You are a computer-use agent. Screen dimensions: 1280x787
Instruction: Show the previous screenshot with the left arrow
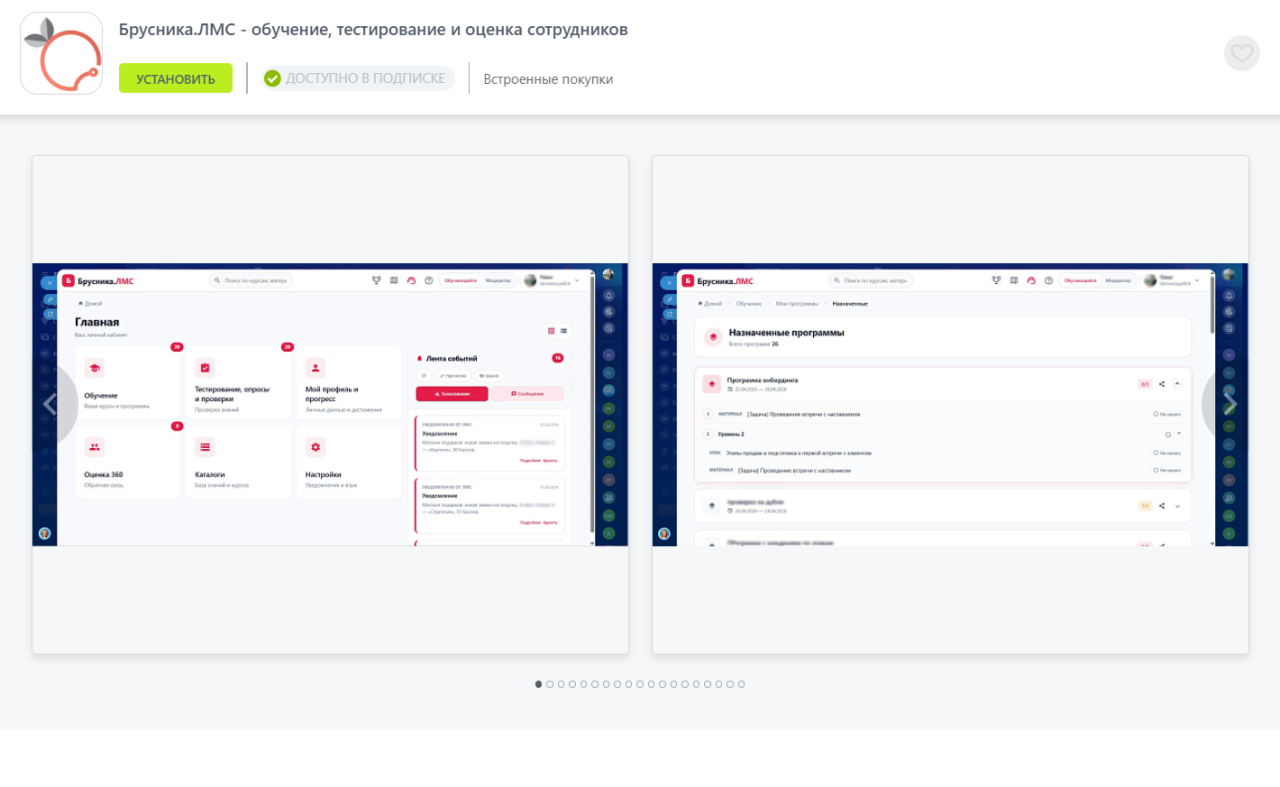click(x=50, y=404)
